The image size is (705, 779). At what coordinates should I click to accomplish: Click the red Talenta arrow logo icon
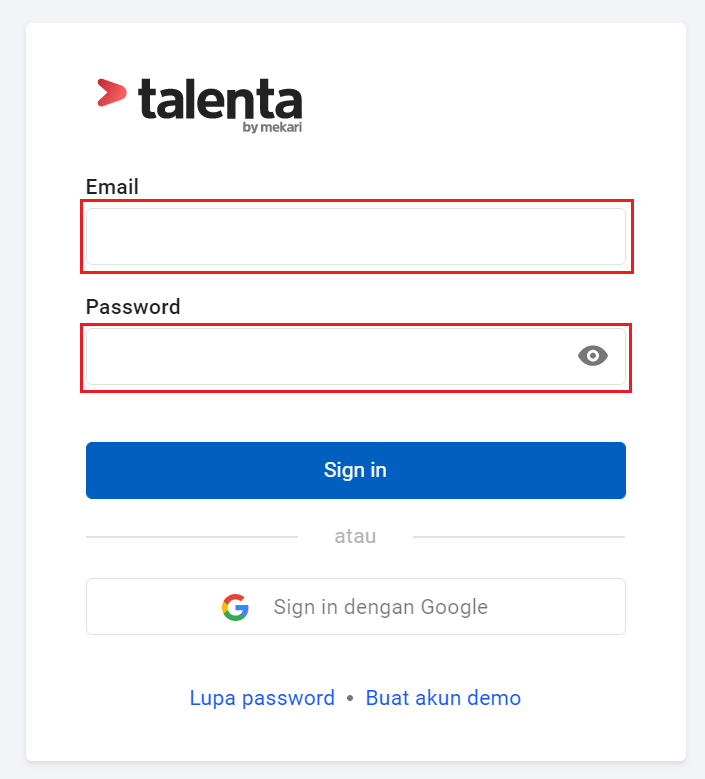(112, 93)
